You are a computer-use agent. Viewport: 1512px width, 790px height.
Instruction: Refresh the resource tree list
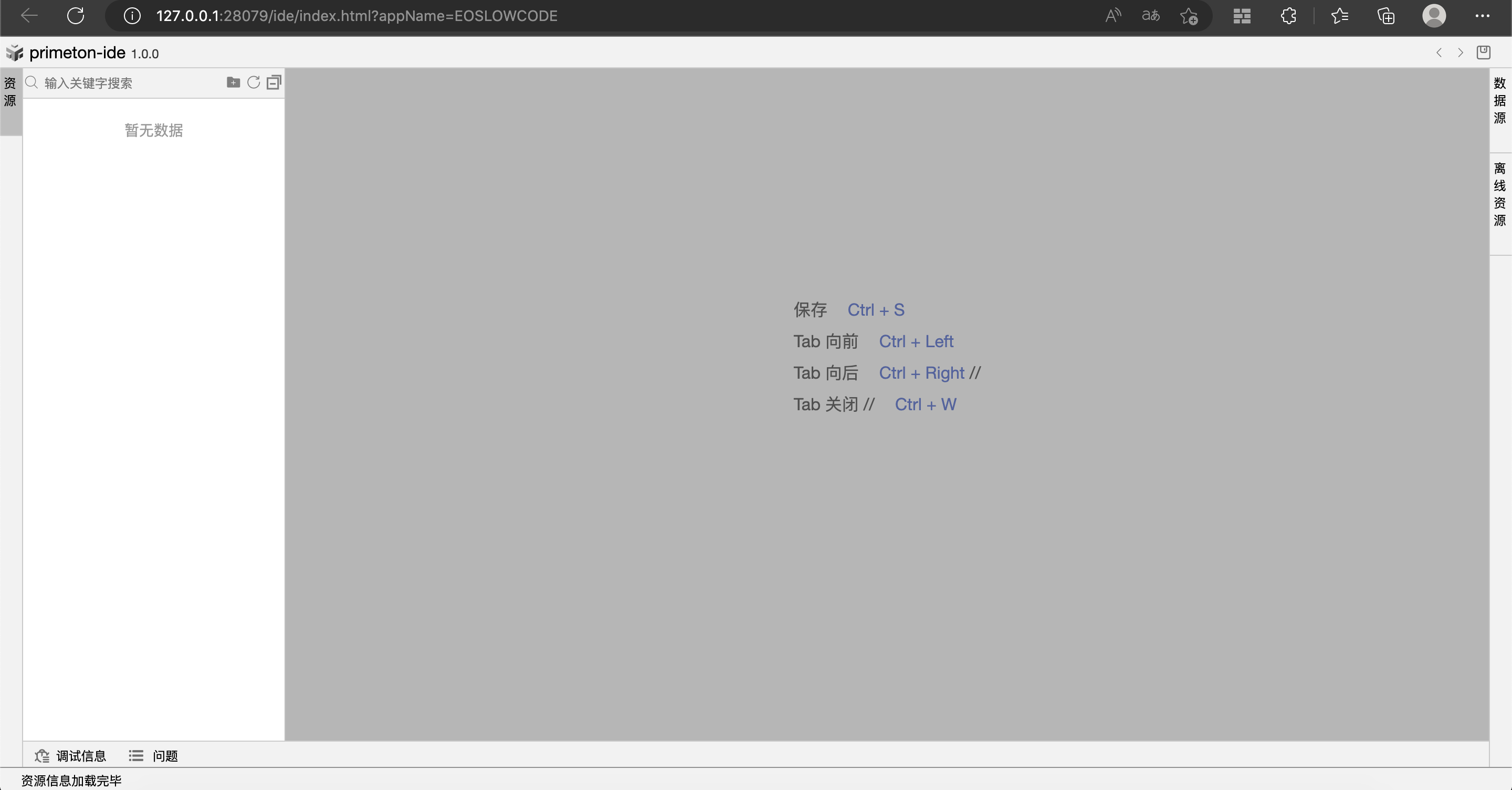[x=254, y=82]
